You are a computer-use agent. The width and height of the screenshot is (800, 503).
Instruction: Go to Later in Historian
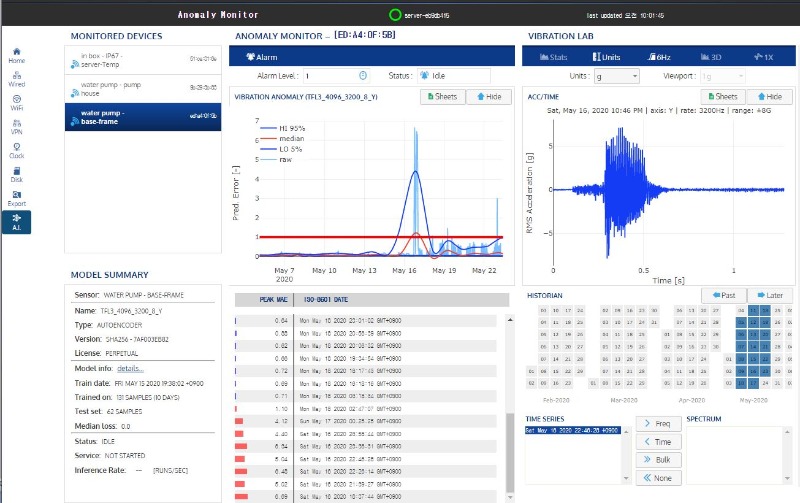click(x=770, y=295)
